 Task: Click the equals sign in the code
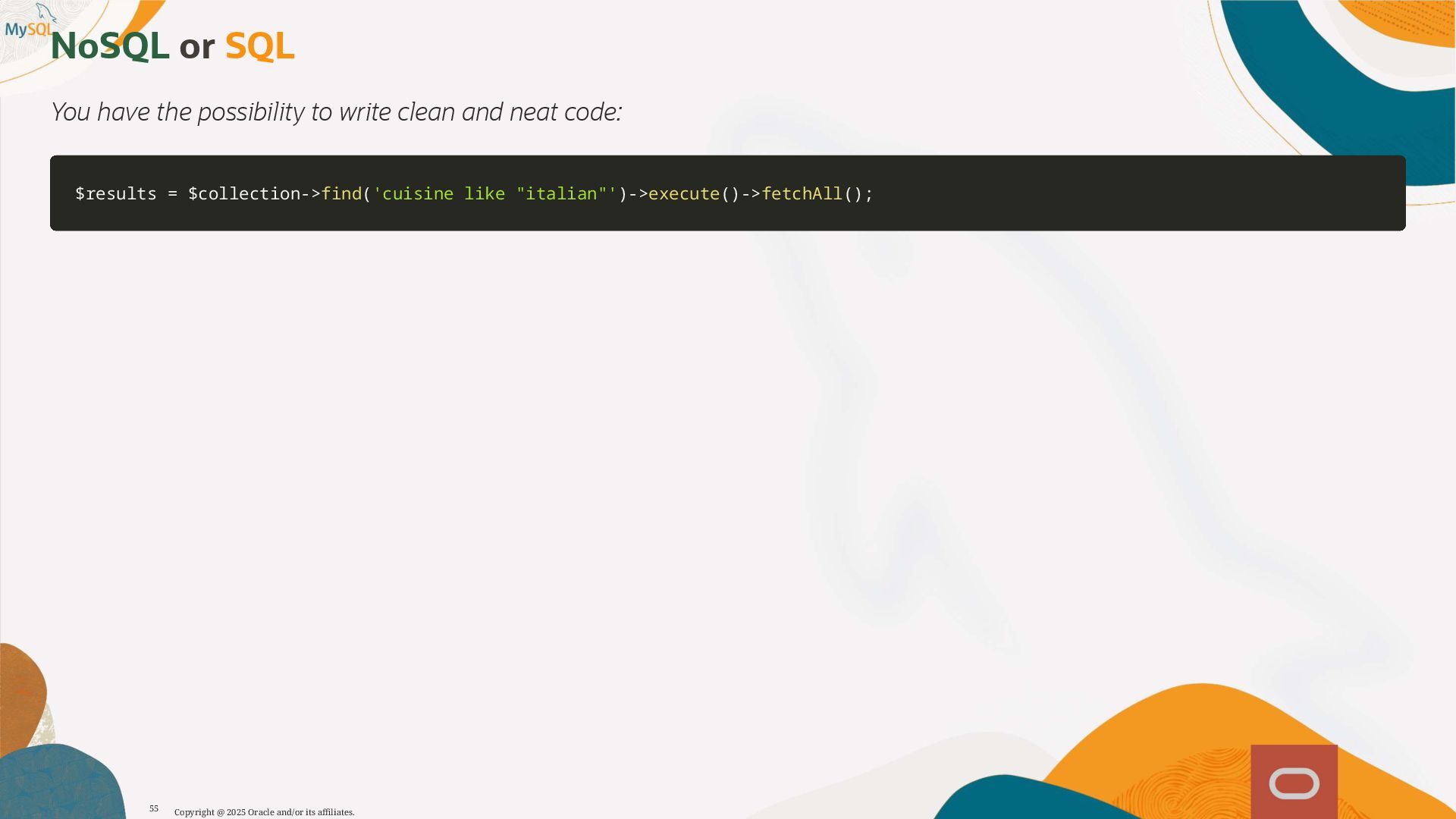pos(172,194)
